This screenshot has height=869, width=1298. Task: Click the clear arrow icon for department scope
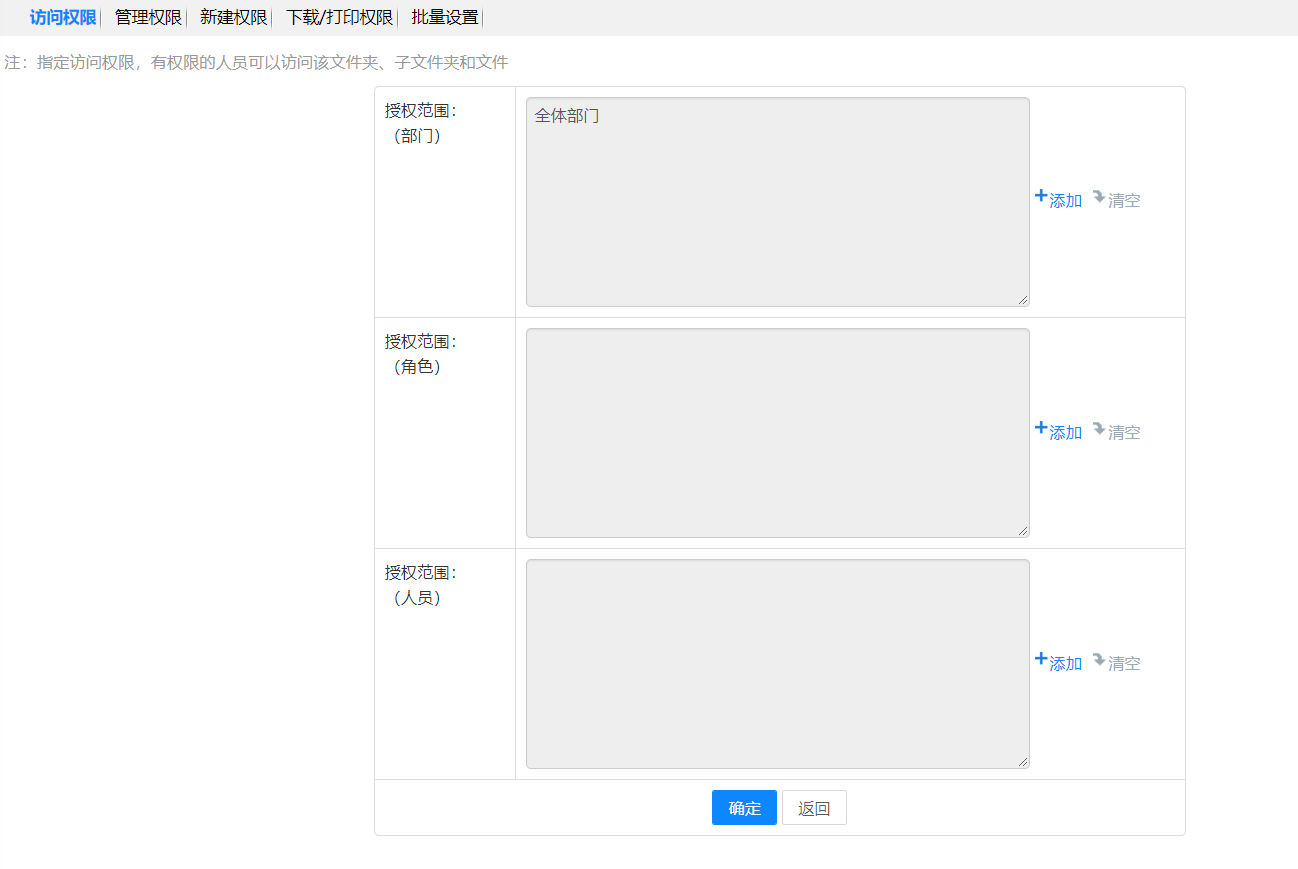(1098, 197)
